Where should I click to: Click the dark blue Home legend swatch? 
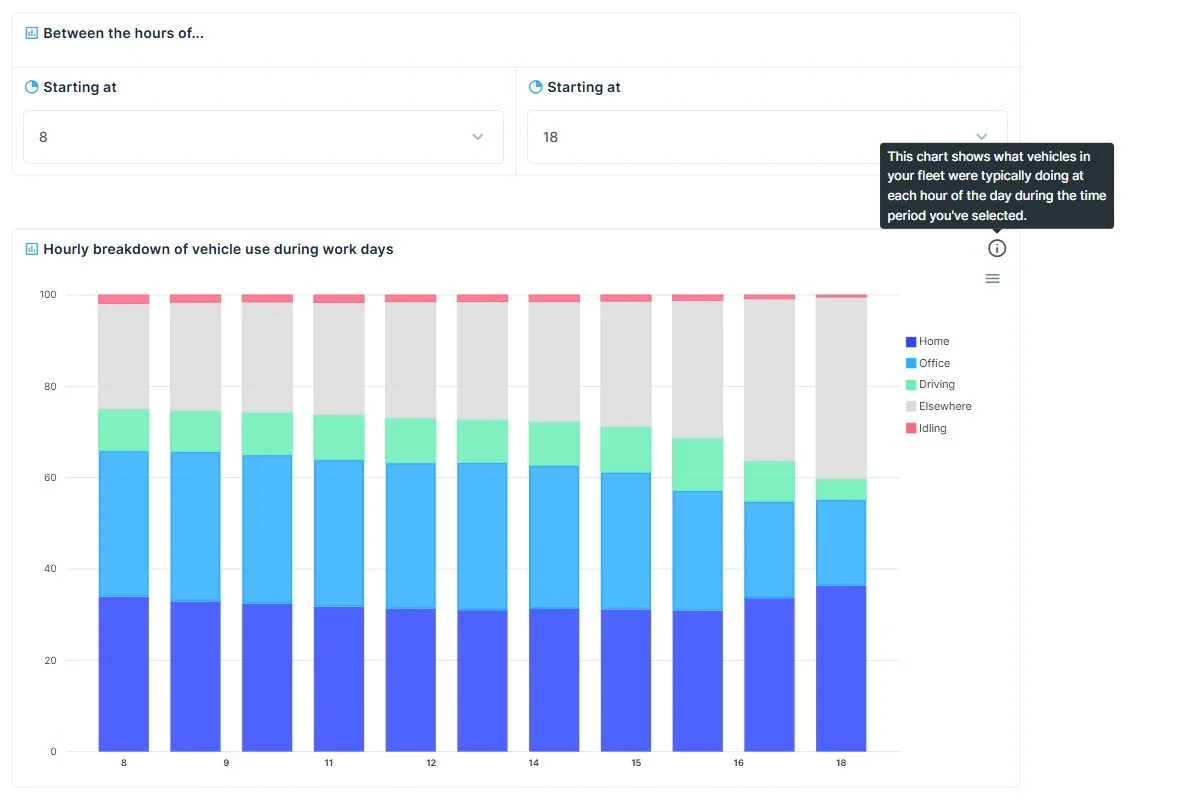point(911,342)
